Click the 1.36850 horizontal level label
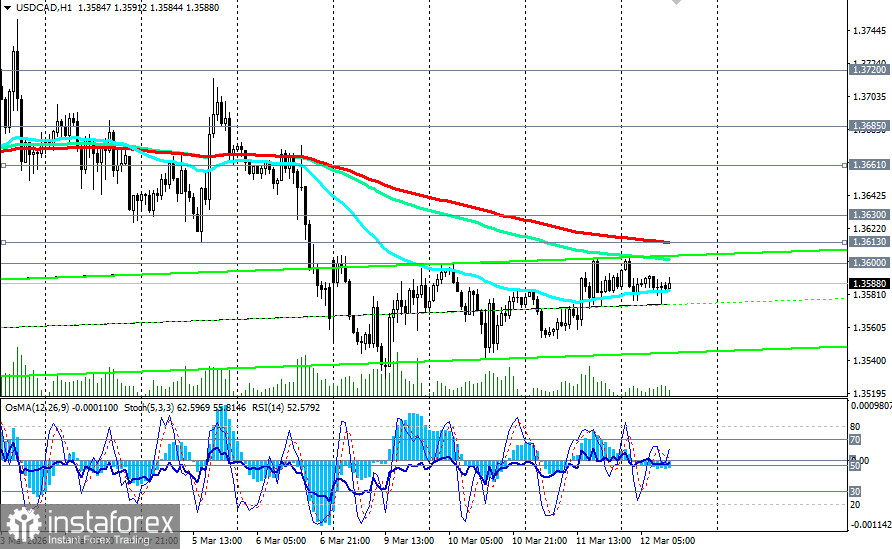The height and width of the screenshot is (549, 892). [869, 125]
